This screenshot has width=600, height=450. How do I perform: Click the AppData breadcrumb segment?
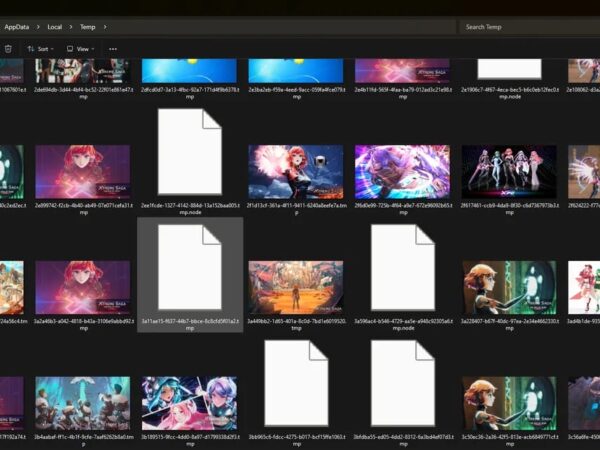(x=18, y=26)
